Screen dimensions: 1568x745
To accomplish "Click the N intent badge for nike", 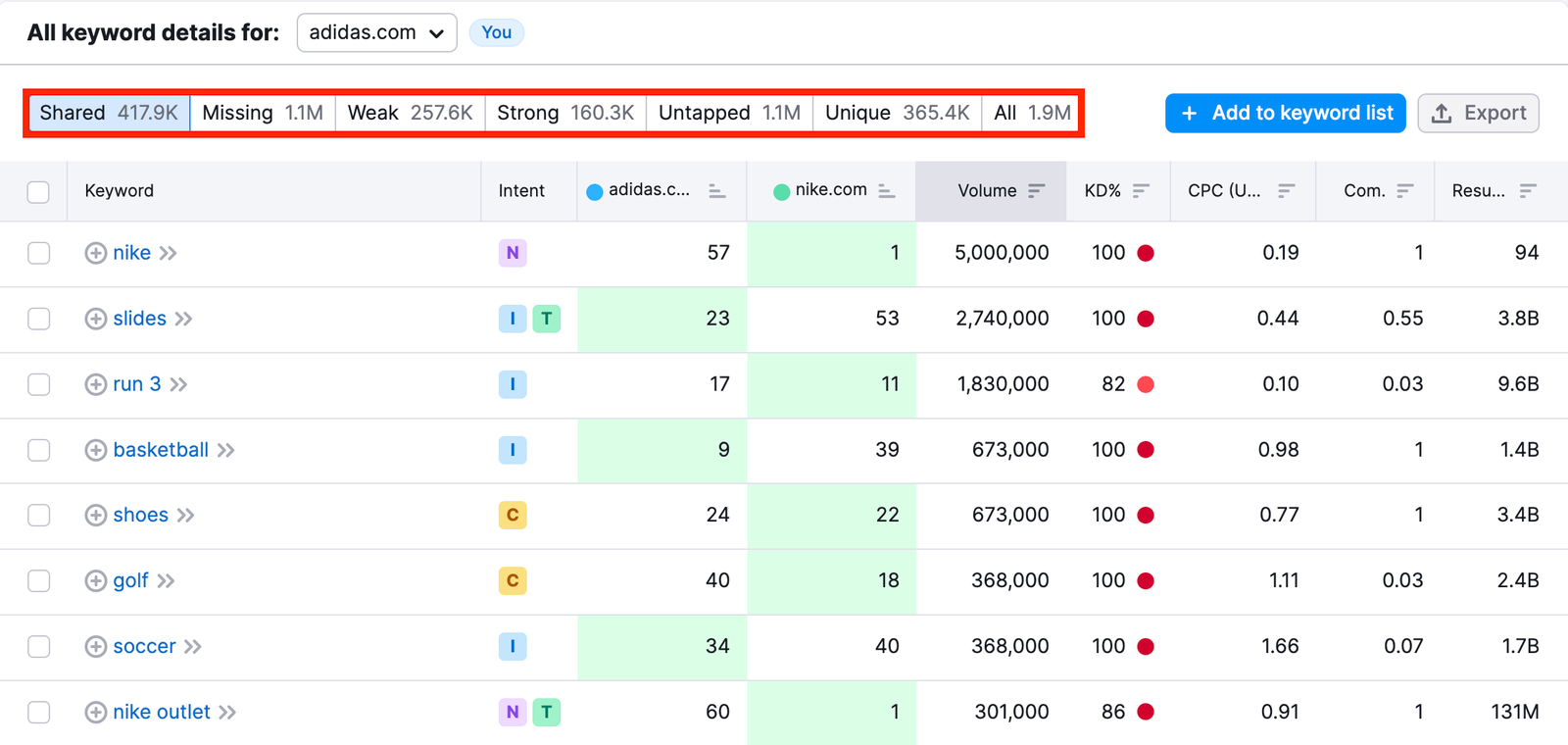I will pyautogui.click(x=513, y=253).
